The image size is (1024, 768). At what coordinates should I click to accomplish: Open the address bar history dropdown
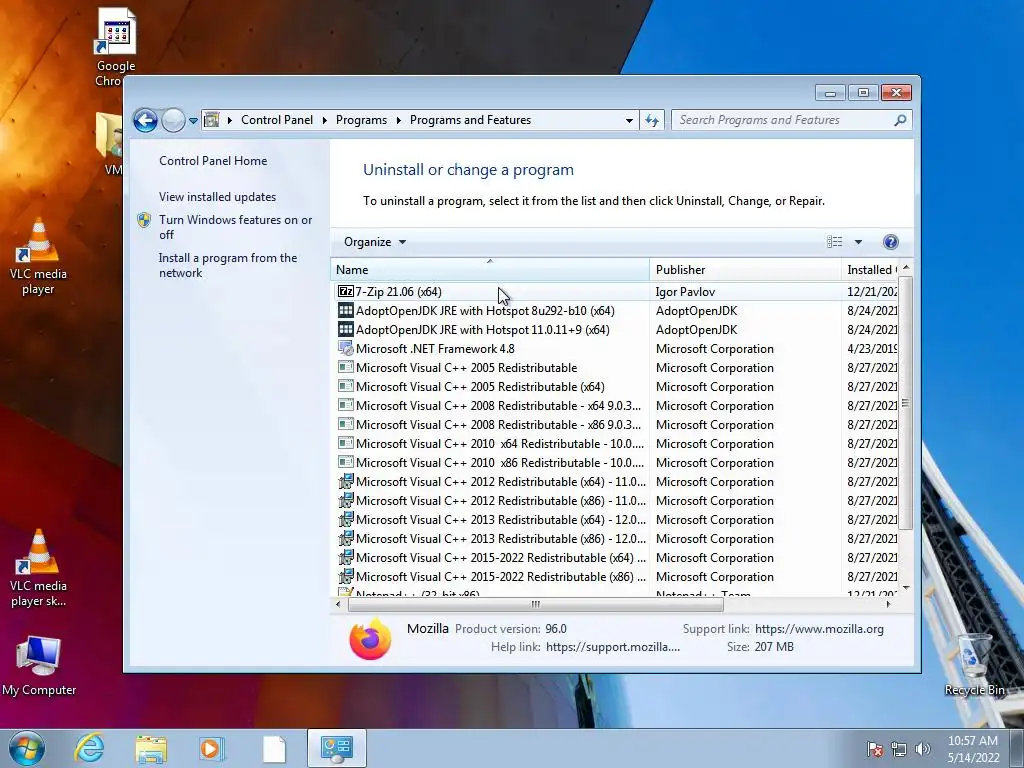tap(629, 120)
